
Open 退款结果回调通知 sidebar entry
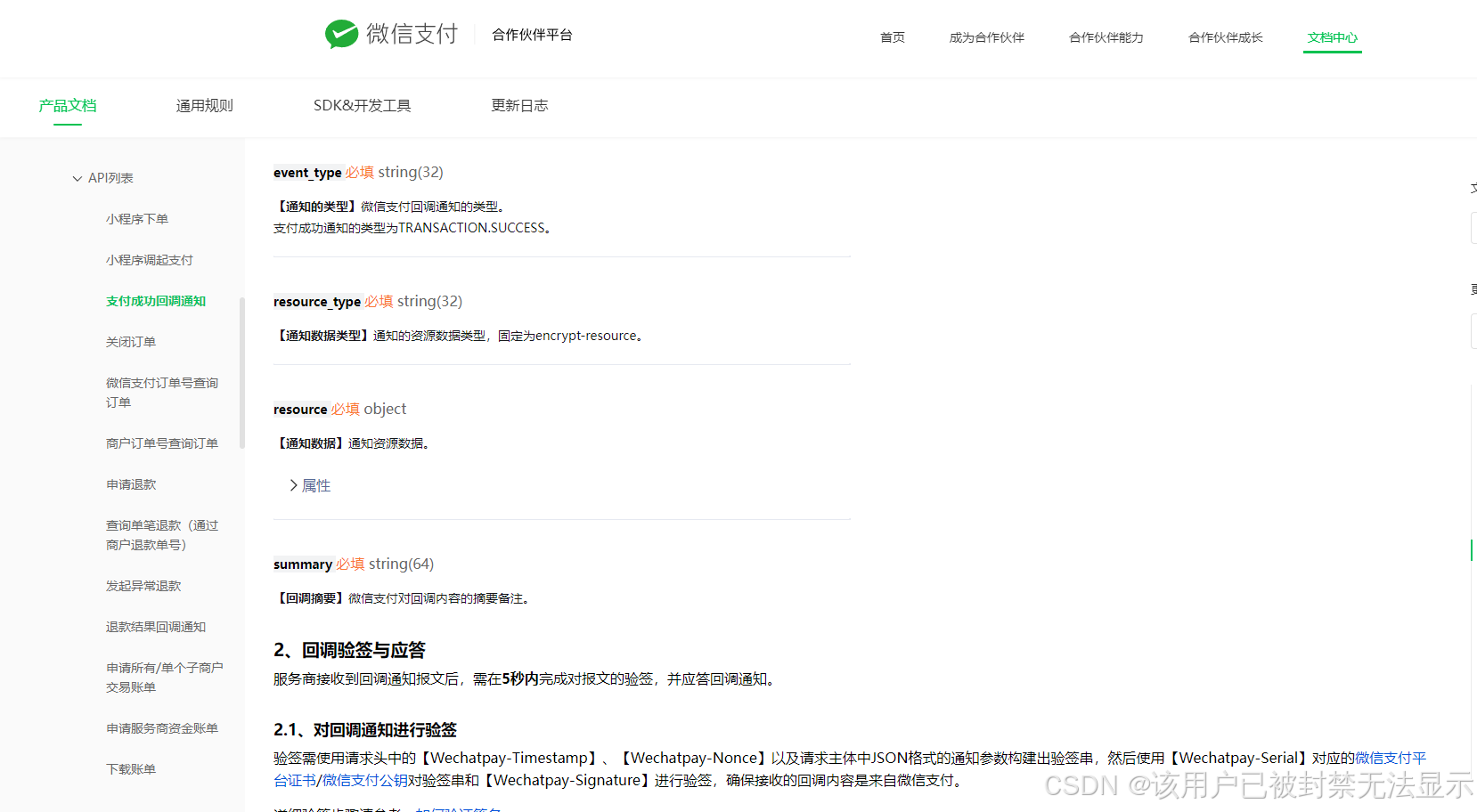155,627
